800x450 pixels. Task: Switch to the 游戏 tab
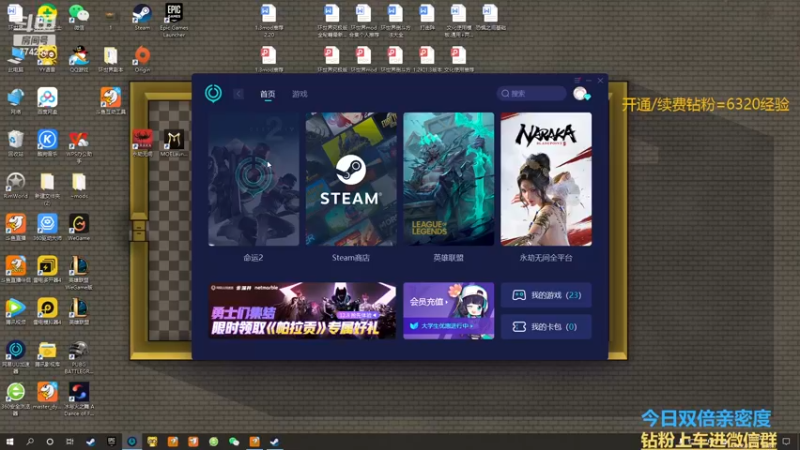tap(299, 94)
